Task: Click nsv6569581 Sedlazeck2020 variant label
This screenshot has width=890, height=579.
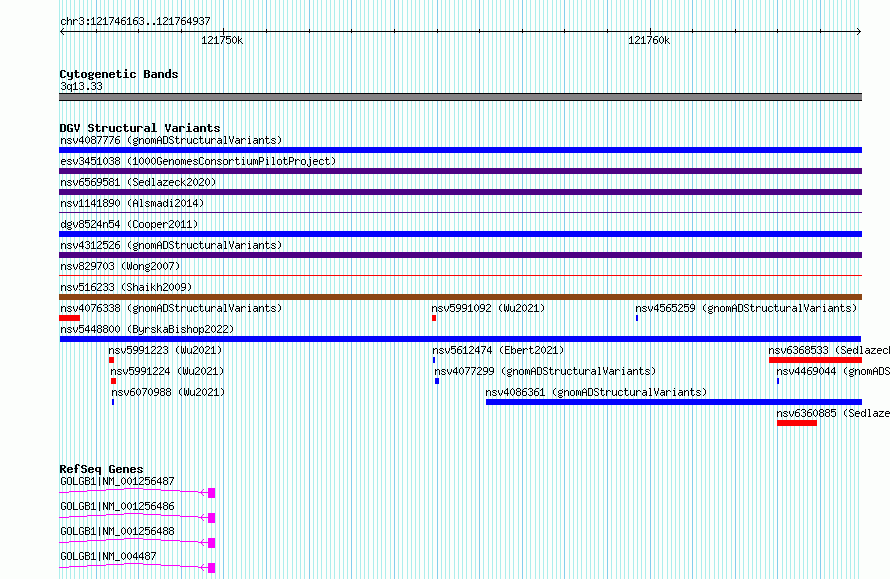Action: pyautogui.click(x=138, y=182)
